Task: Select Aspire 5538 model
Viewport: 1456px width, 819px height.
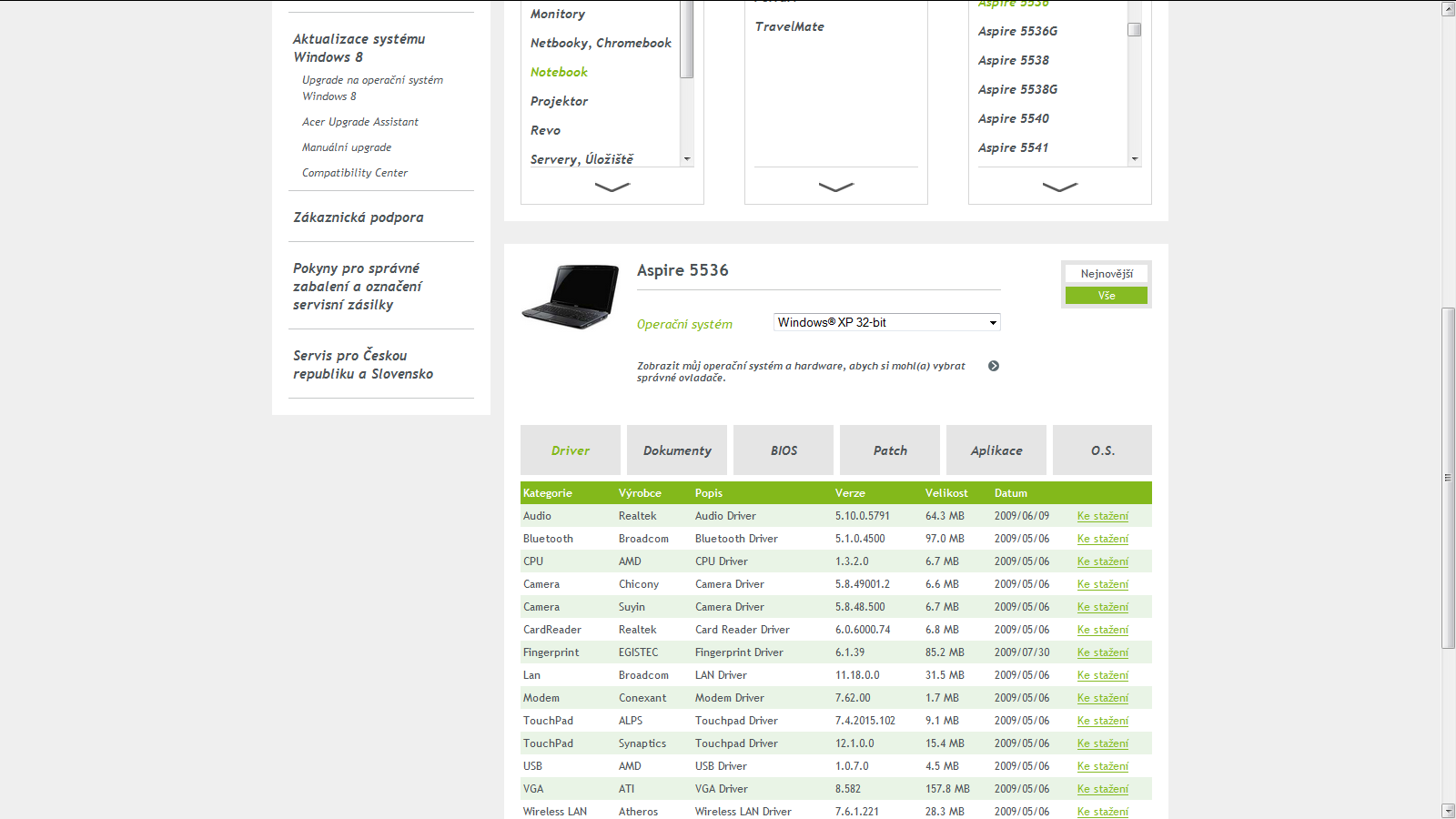Action: click(x=1014, y=60)
